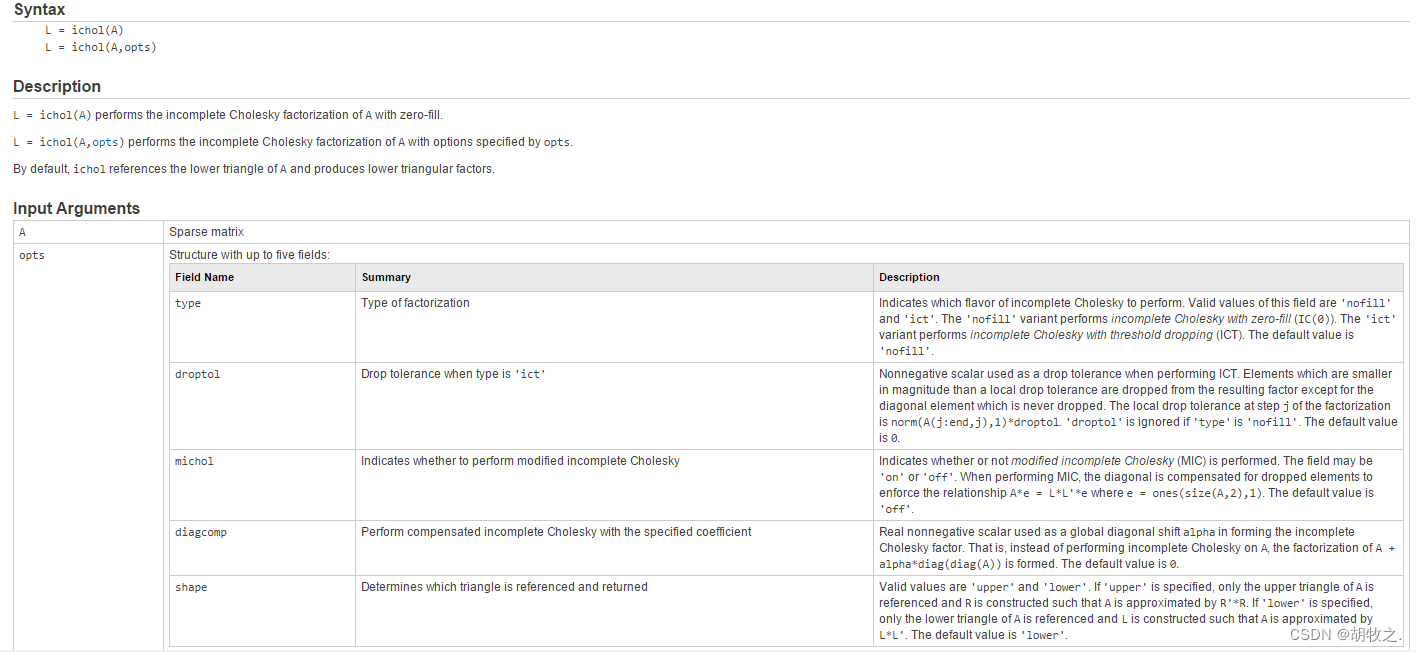Click the Syntax section heading
Image resolution: width=1417 pixels, height=652 pixels.
pyautogui.click(x=40, y=10)
